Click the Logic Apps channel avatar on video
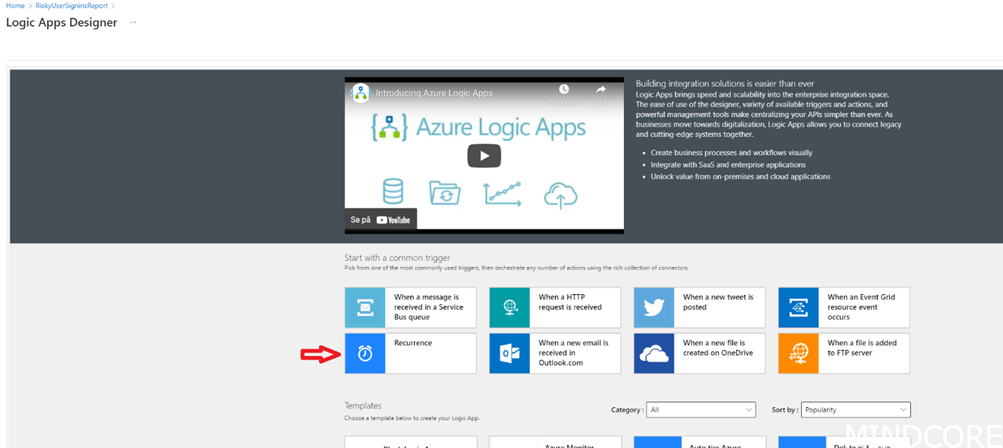This screenshot has height=448, width=1003. click(361, 92)
